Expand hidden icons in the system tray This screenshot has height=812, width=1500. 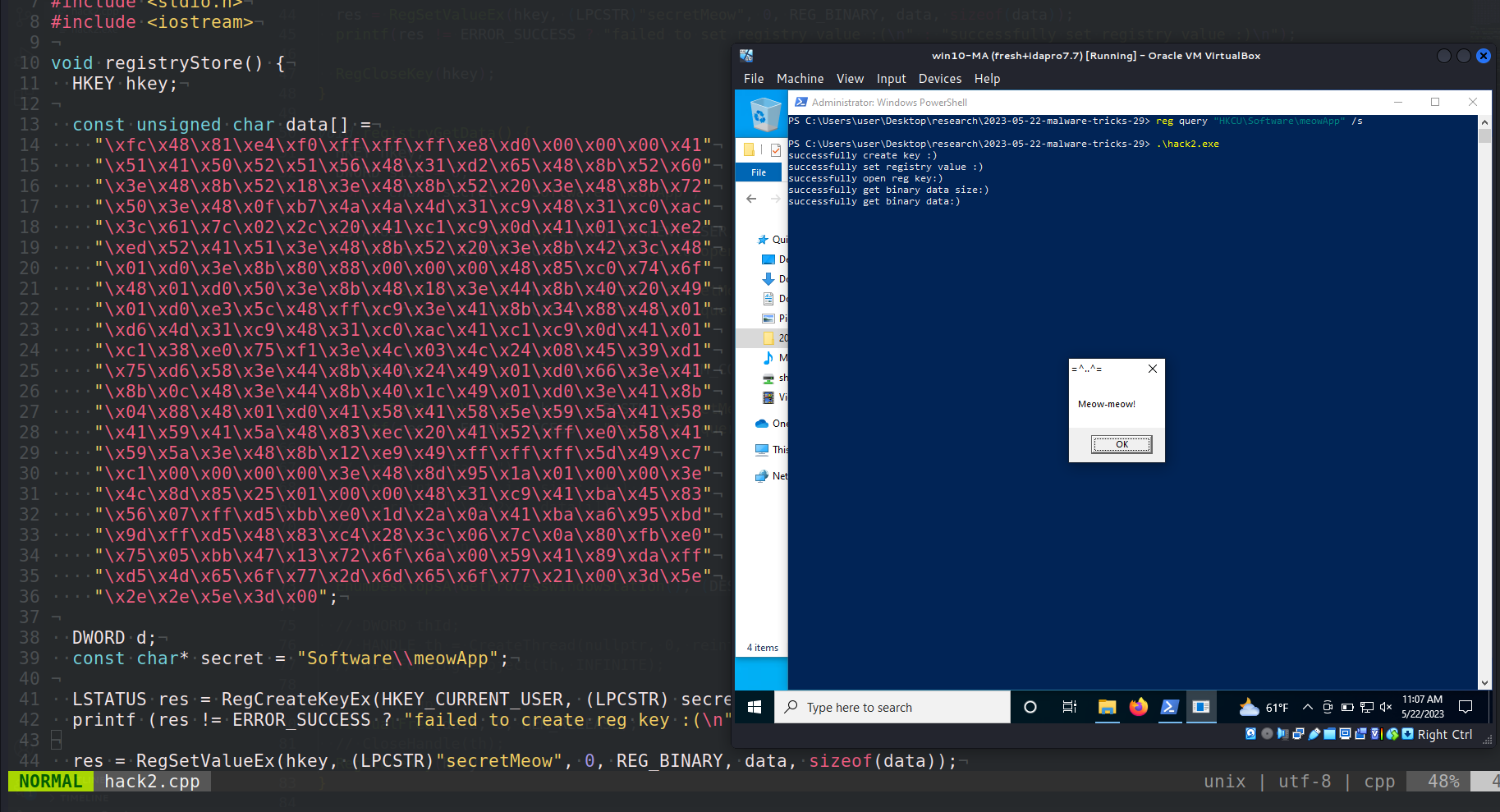pyautogui.click(x=1307, y=707)
